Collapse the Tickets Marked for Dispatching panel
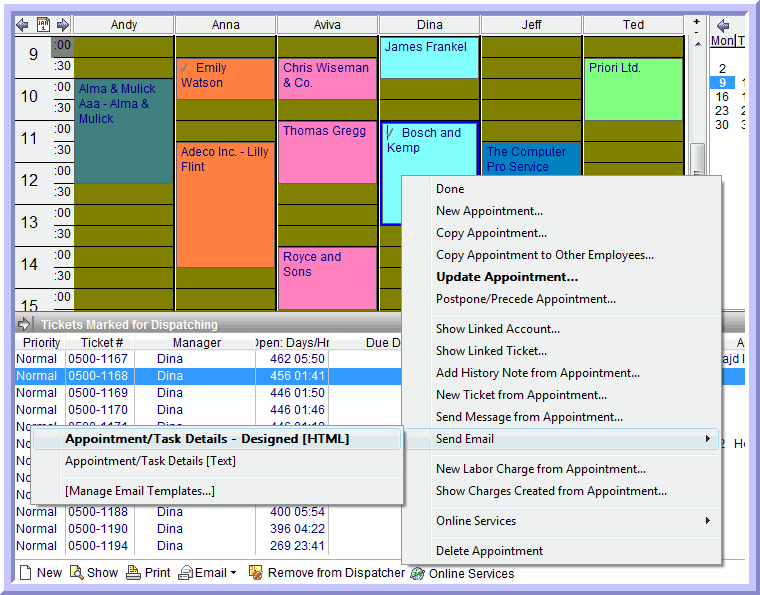The width and height of the screenshot is (760, 595). (25, 324)
